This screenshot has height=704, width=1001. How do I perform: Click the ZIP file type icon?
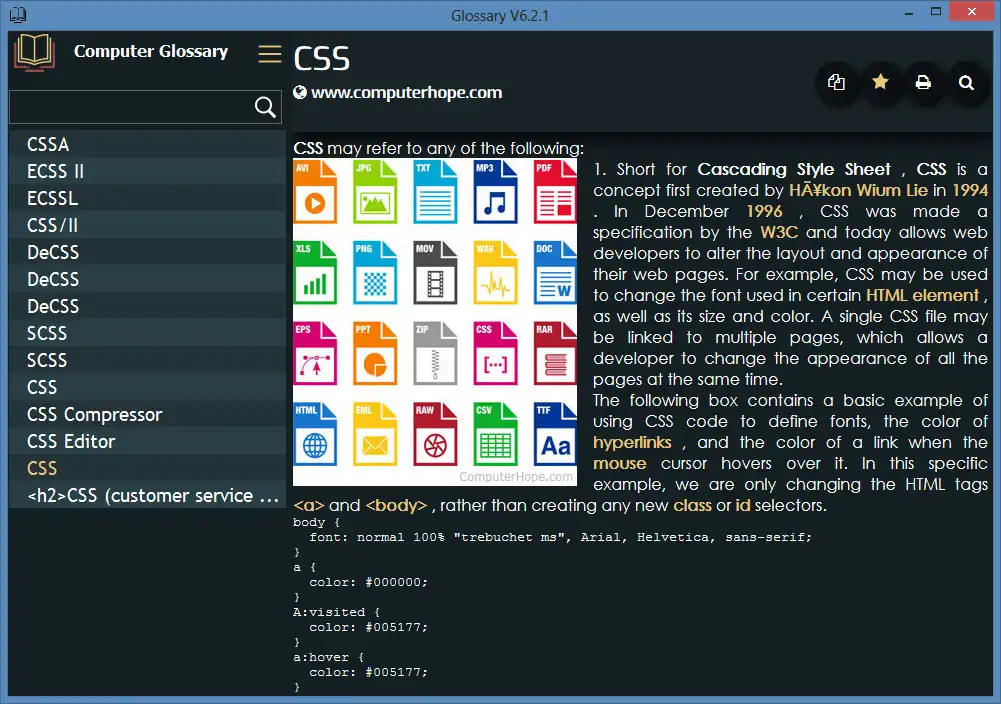pyautogui.click(x=435, y=353)
